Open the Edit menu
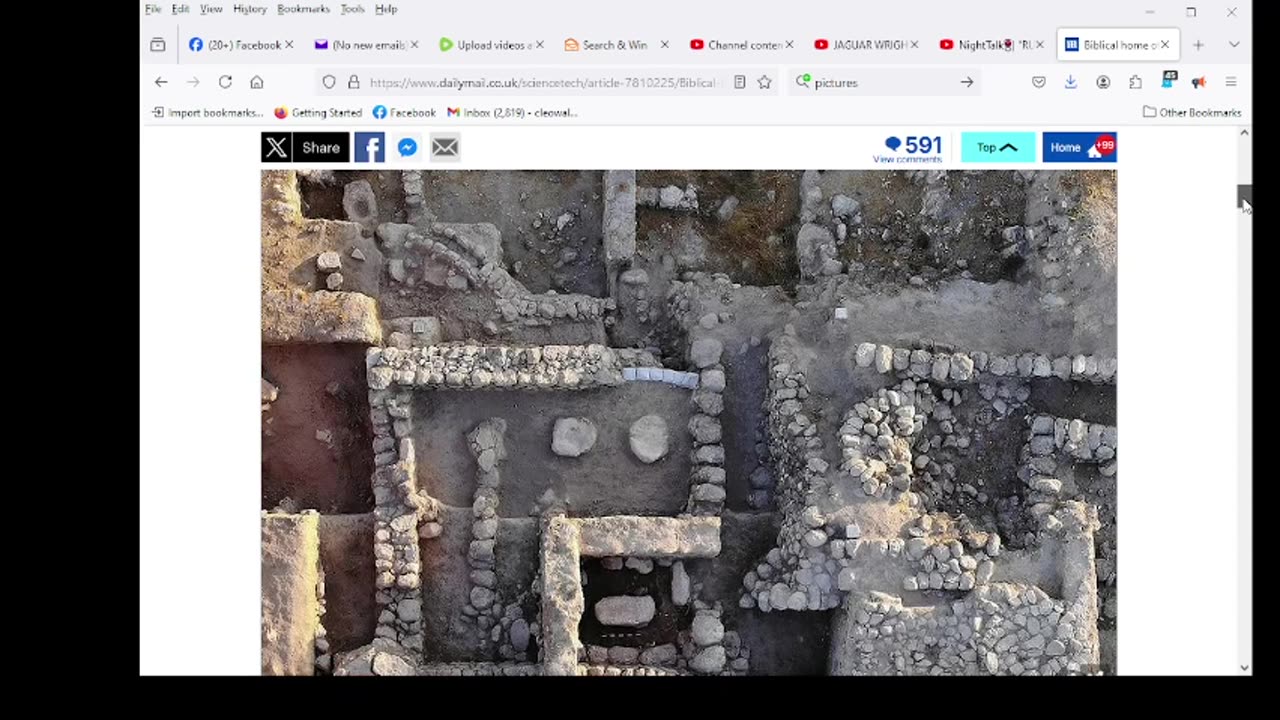The image size is (1280, 720). pyautogui.click(x=180, y=9)
